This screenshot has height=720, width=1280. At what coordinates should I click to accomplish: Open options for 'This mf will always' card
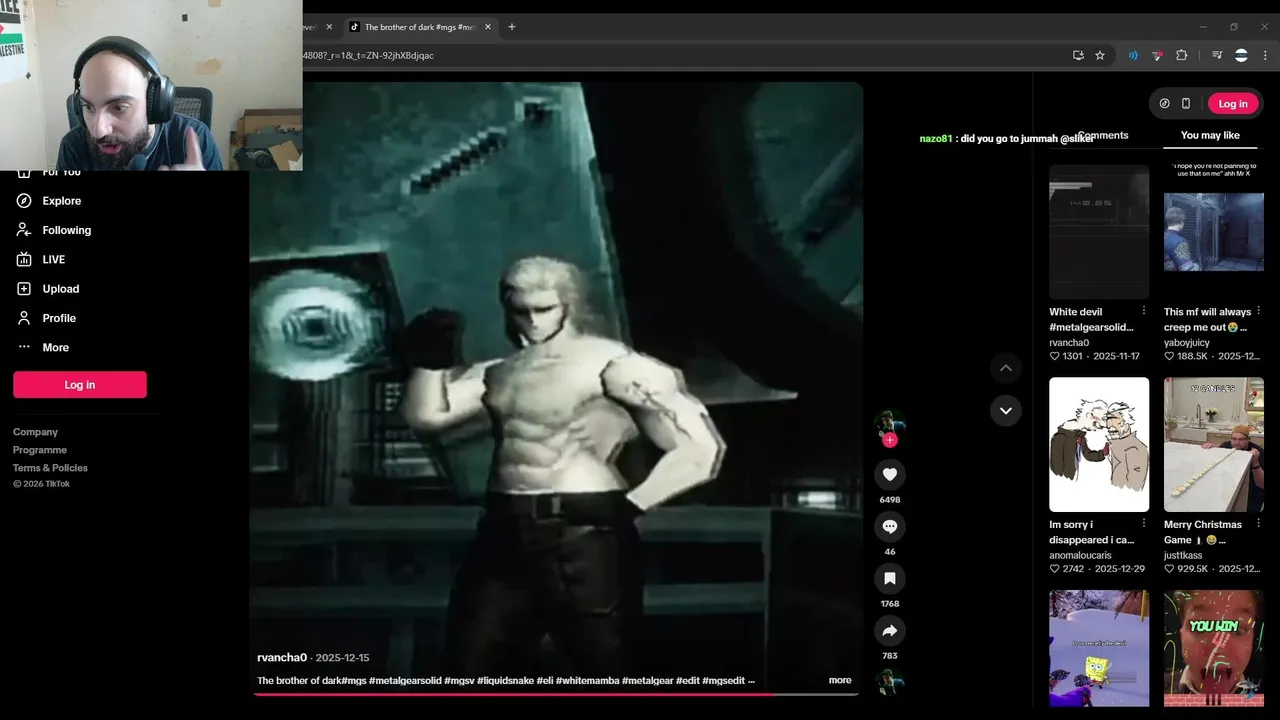click(1259, 311)
